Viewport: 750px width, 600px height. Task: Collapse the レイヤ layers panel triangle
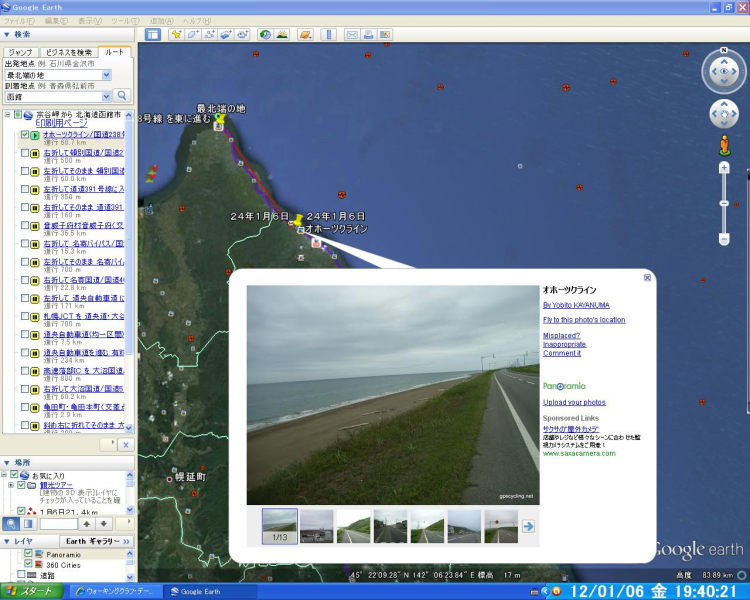[x=7, y=541]
